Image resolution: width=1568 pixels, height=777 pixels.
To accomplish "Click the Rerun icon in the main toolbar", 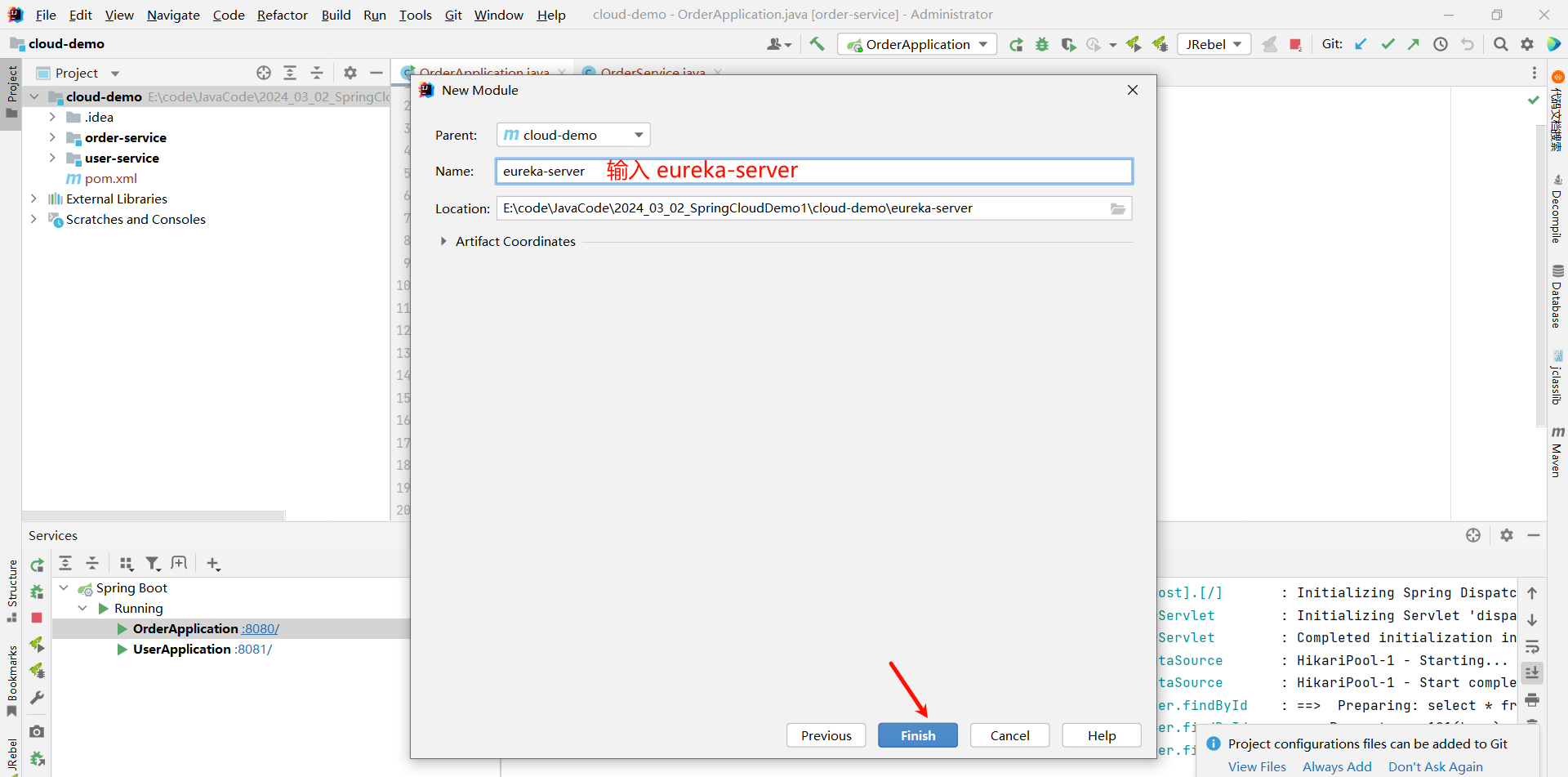I will (1016, 44).
